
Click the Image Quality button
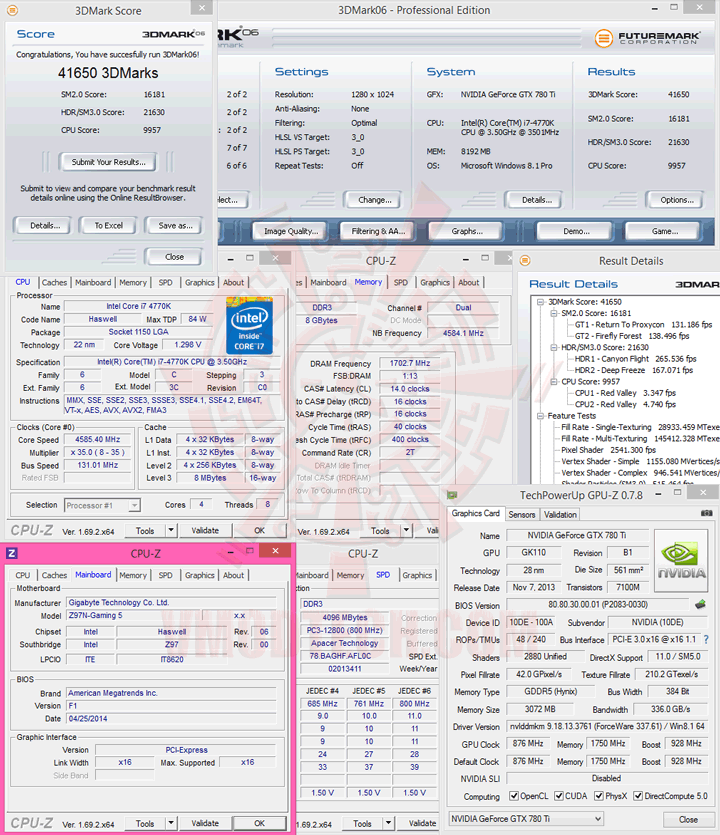click(x=291, y=231)
